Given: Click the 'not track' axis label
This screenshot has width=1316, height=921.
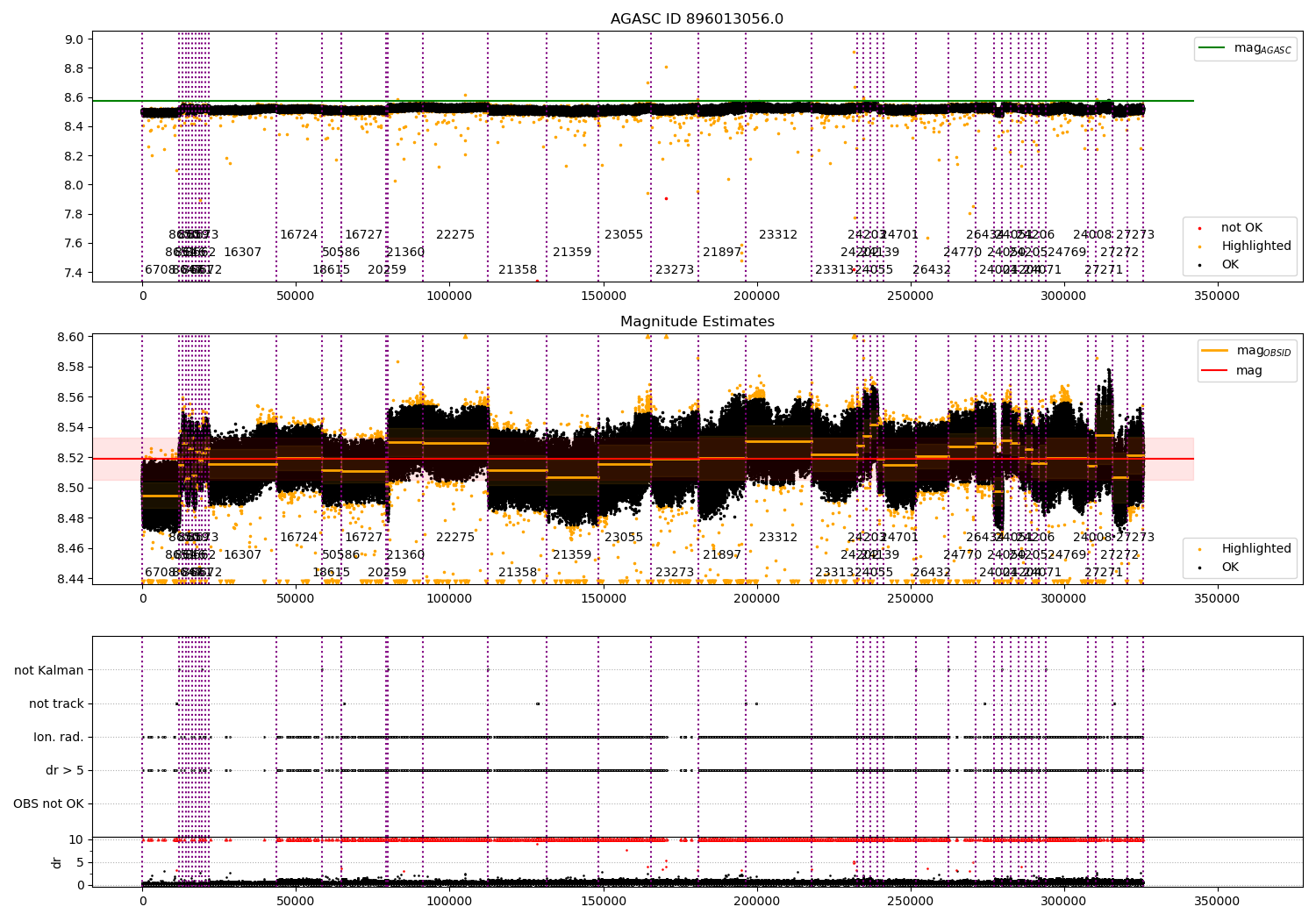Looking at the screenshot, I should click(x=56, y=703).
